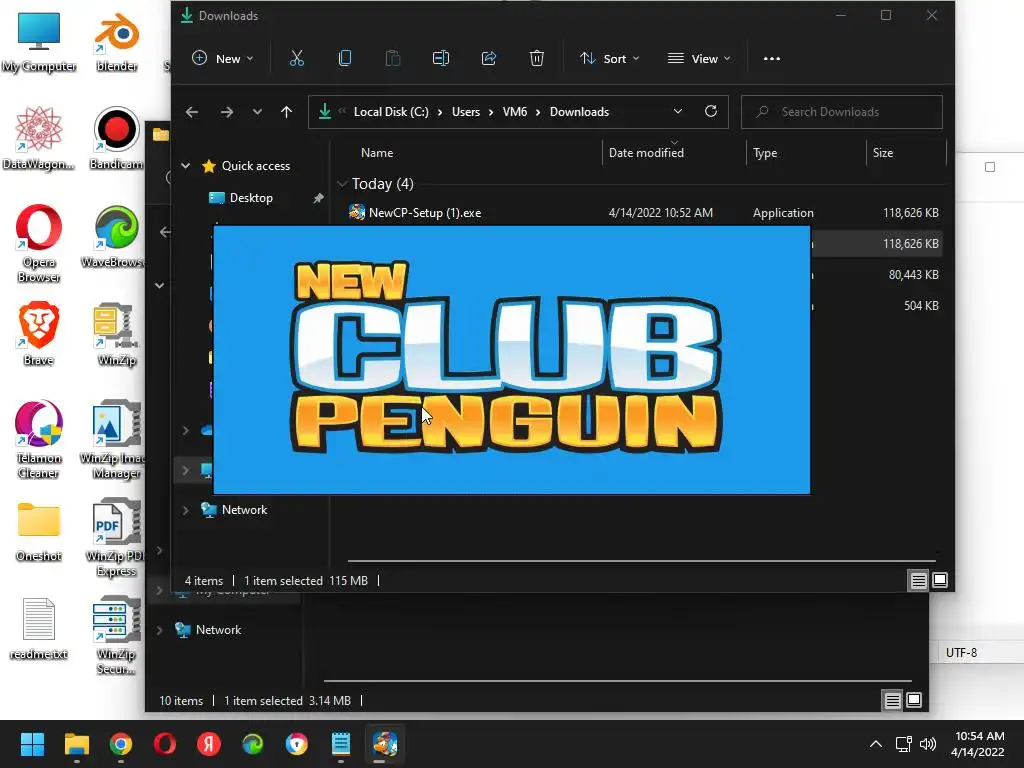
Task: Click UTF-8 encoding in Notepad status bar
Action: (x=961, y=652)
